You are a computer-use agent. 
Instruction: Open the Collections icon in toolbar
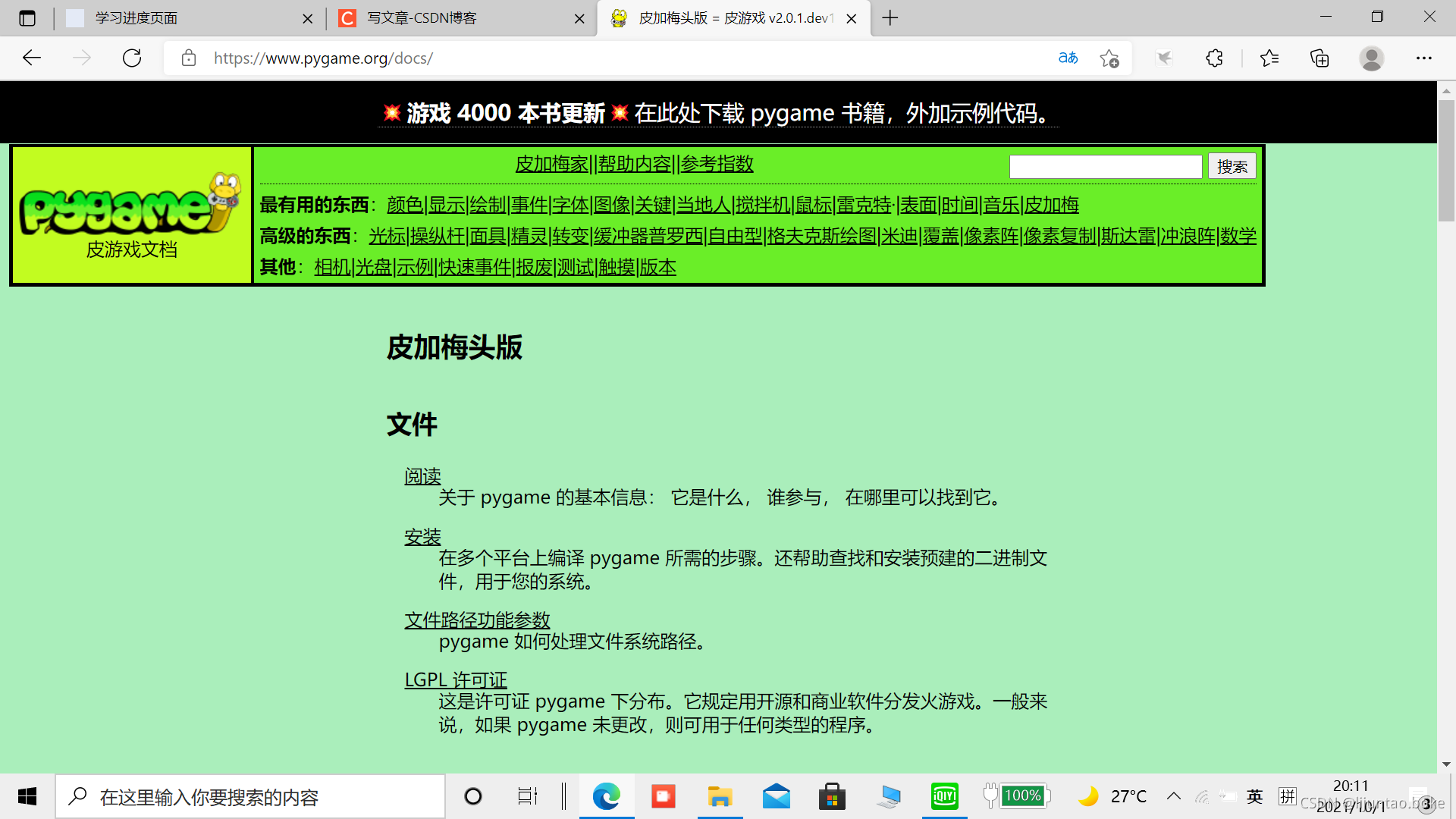[1319, 58]
